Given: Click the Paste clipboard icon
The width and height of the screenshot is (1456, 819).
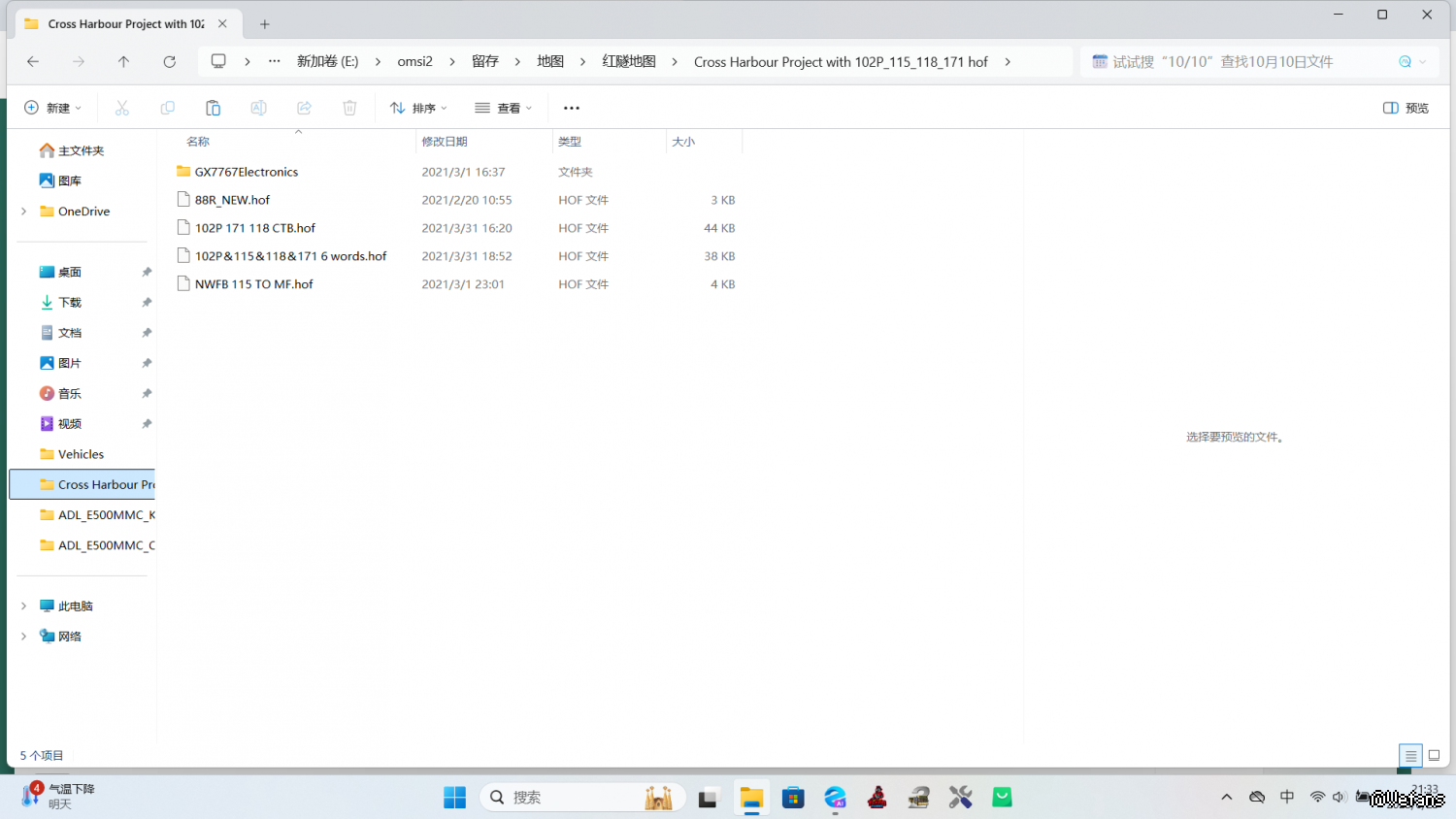Looking at the screenshot, I should (213, 108).
